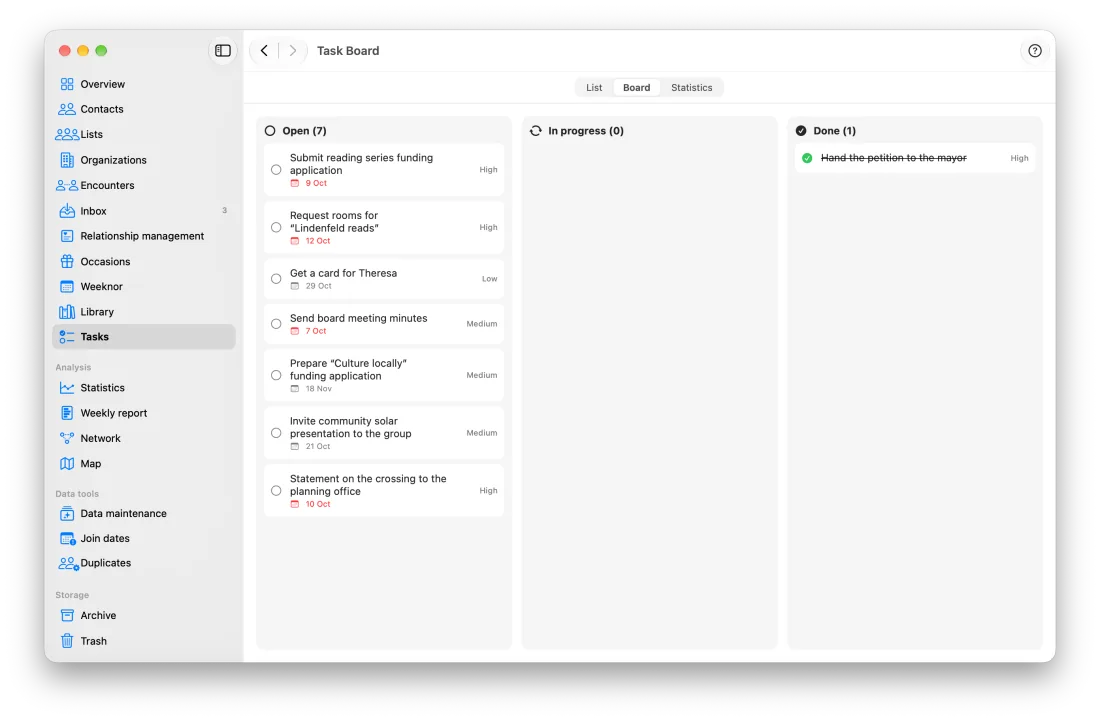Open the "Statement on the crossing" task card
The height and width of the screenshot is (721, 1100).
coord(384,490)
